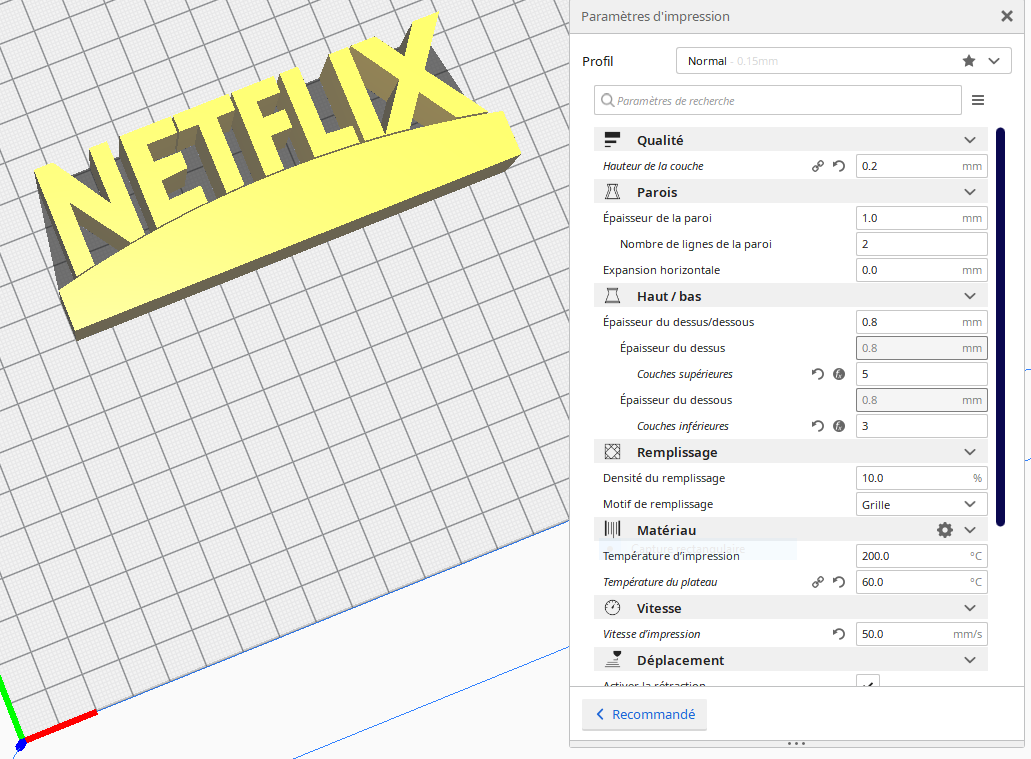Click the Haut / bas section icon
Viewport: 1031px width, 759px height.
pyautogui.click(x=614, y=295)
